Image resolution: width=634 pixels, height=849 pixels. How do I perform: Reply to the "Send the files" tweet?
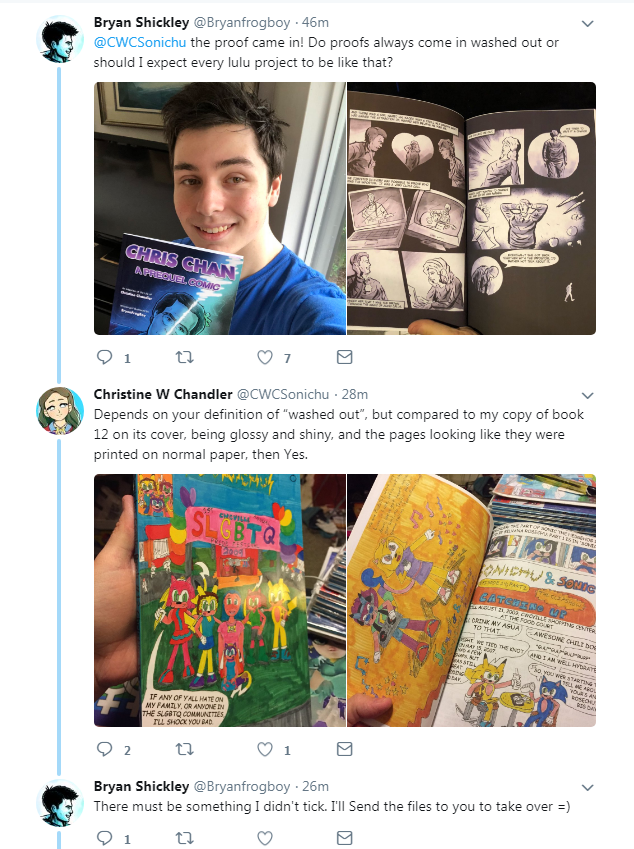104,838
